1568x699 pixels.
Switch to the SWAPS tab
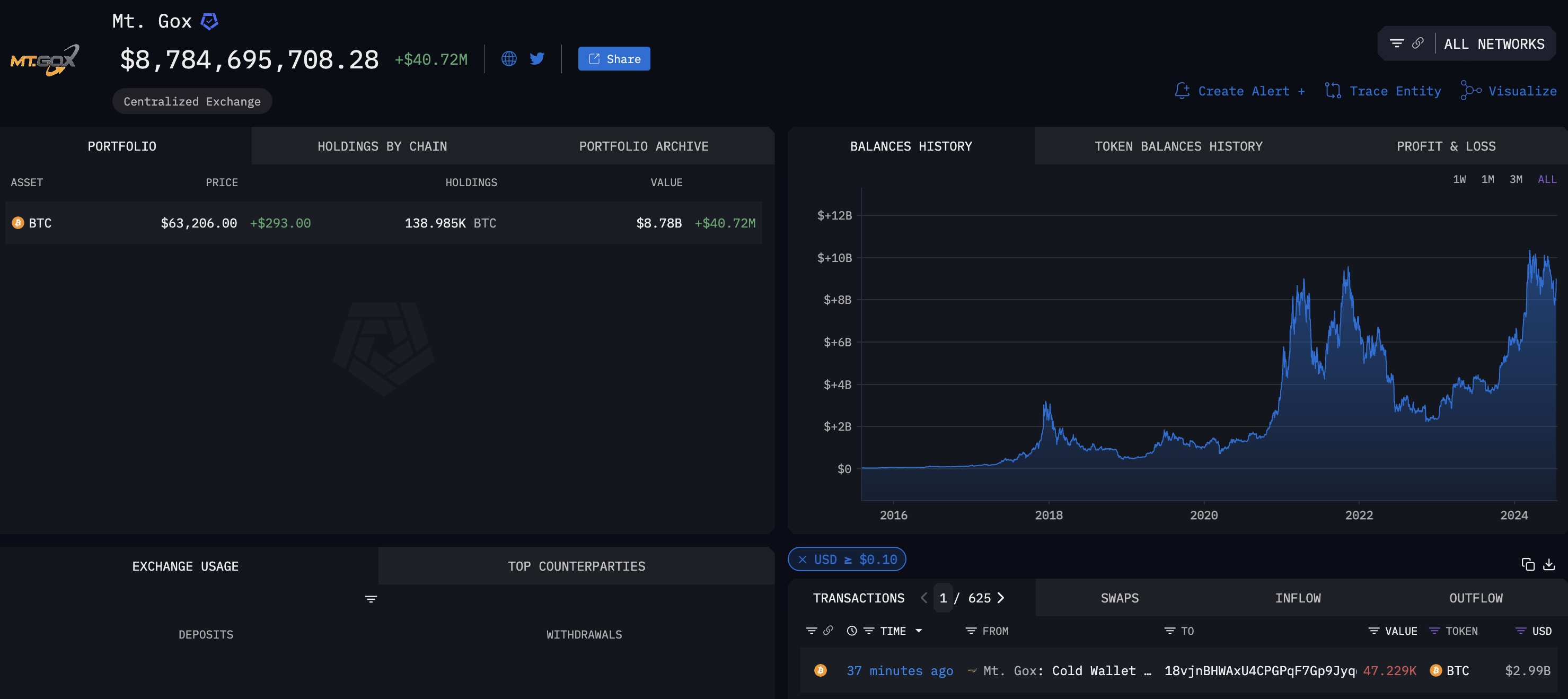click(x=1120, y=598)
